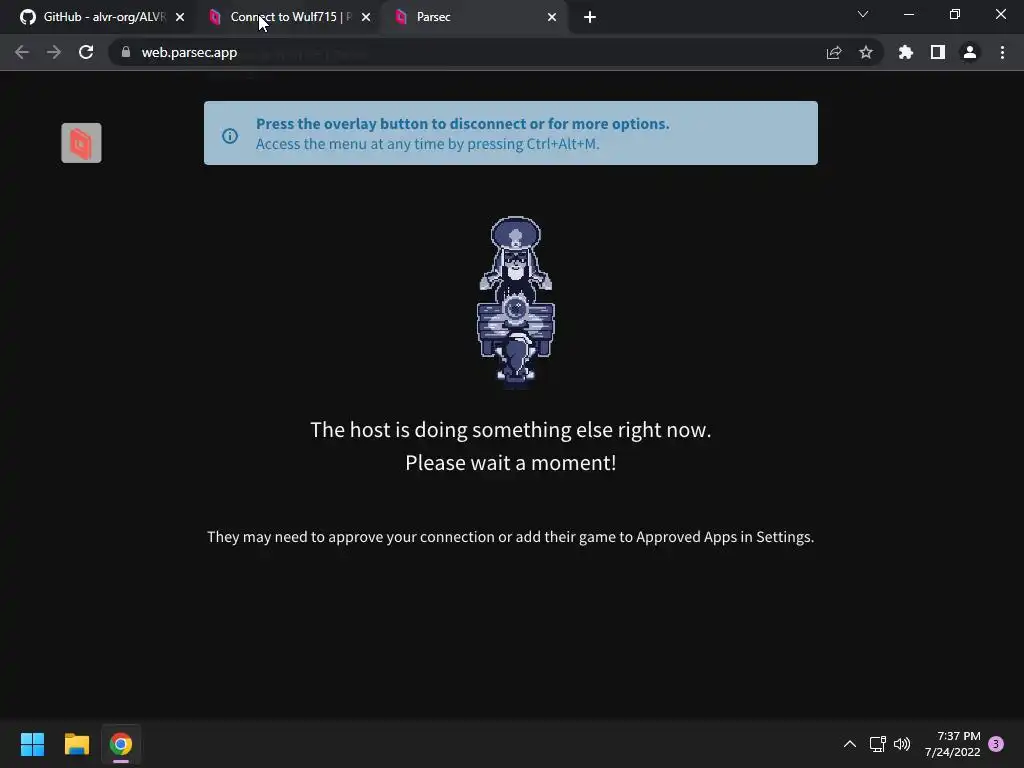Open File Explorer from the taskbar
Image resolution: width=1024 pixels, height=768 pixels.
76,744
